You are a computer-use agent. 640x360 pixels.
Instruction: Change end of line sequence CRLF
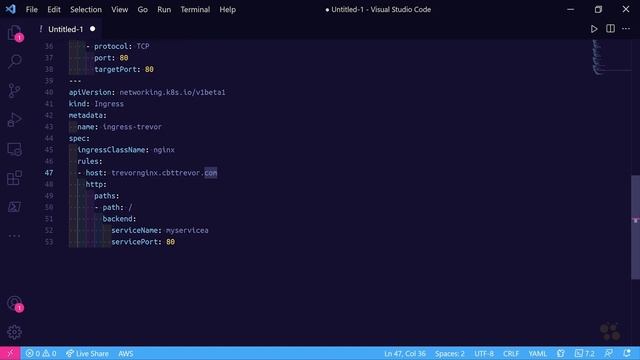click(x=511, y=353)
